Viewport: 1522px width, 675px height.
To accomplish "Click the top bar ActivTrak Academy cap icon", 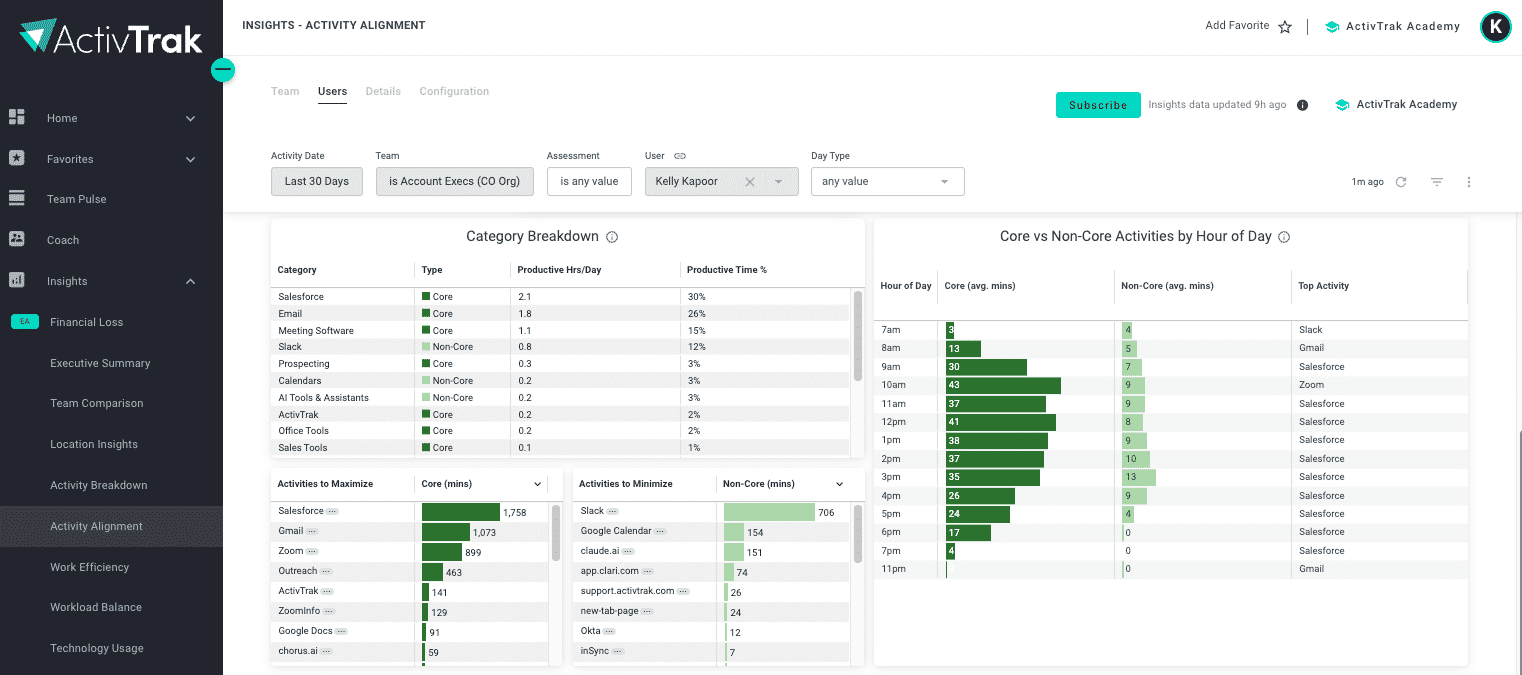I will (1332, 27).
